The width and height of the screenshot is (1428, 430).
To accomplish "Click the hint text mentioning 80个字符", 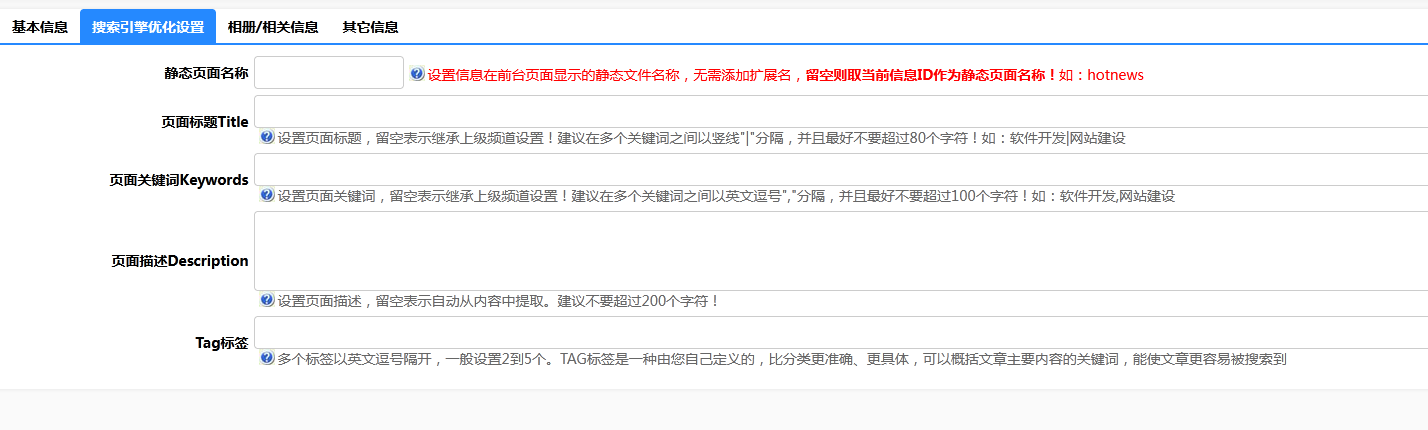I will (x=701, y=138).
